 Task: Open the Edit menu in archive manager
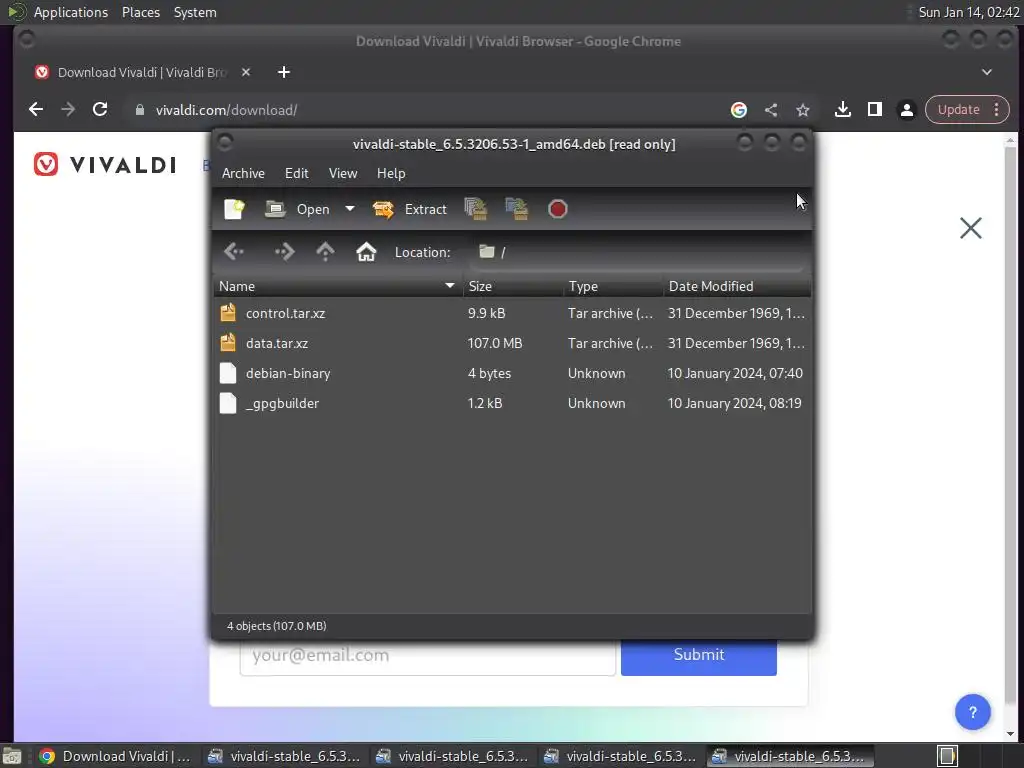(x=296, y=173)
